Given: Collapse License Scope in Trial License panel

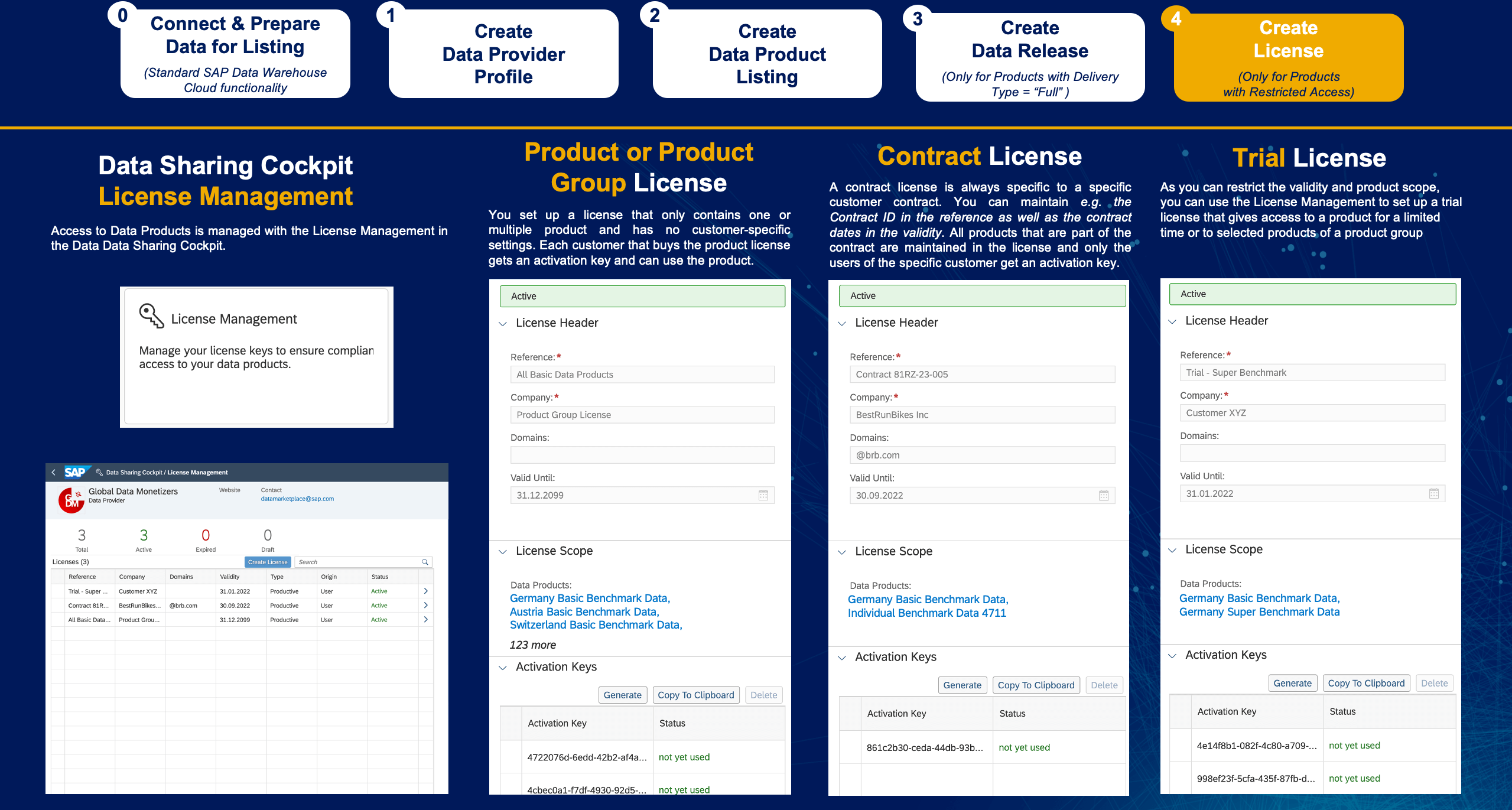Looking at the screenshot, I should [1172, 550].
